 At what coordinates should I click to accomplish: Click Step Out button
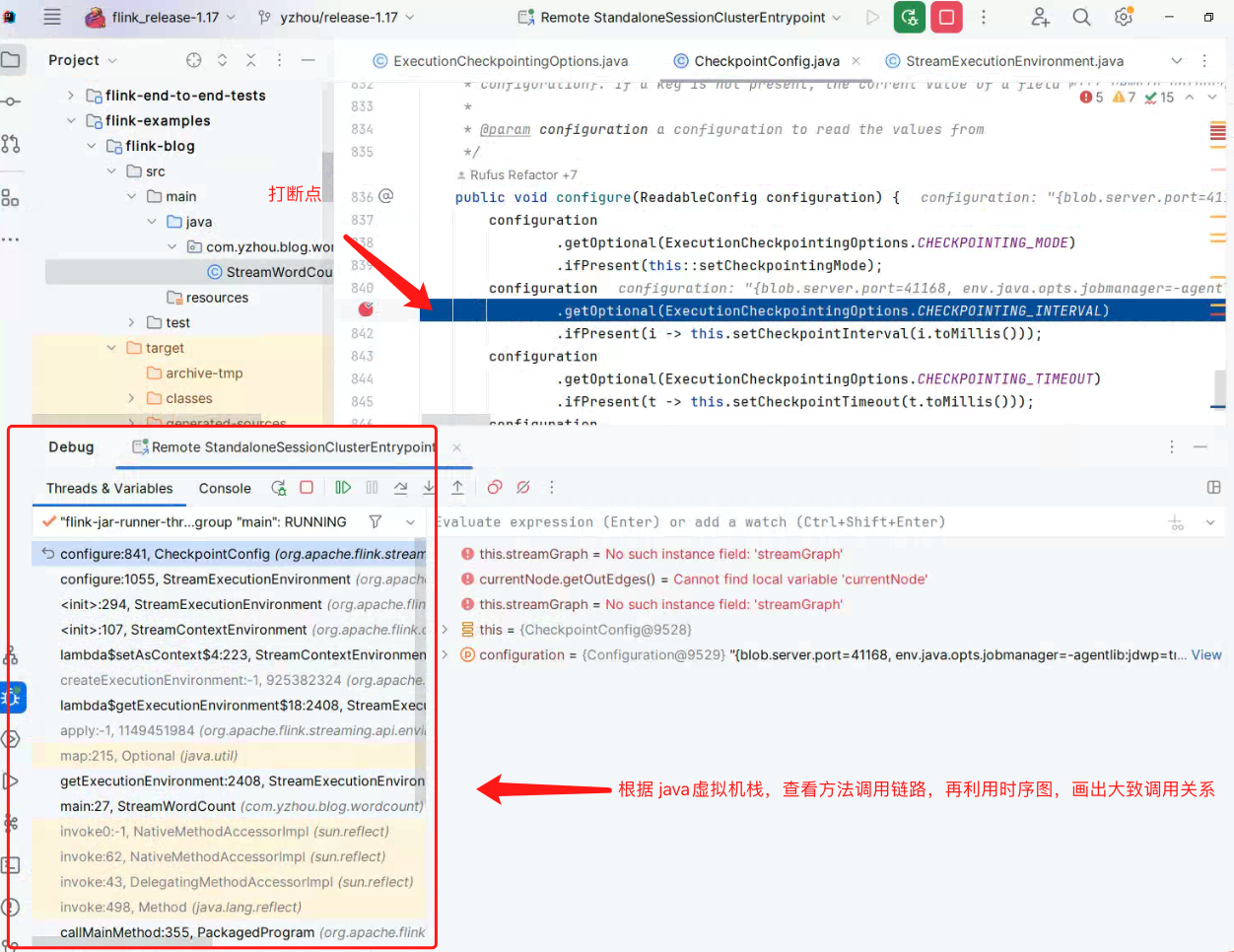(458, 488)
